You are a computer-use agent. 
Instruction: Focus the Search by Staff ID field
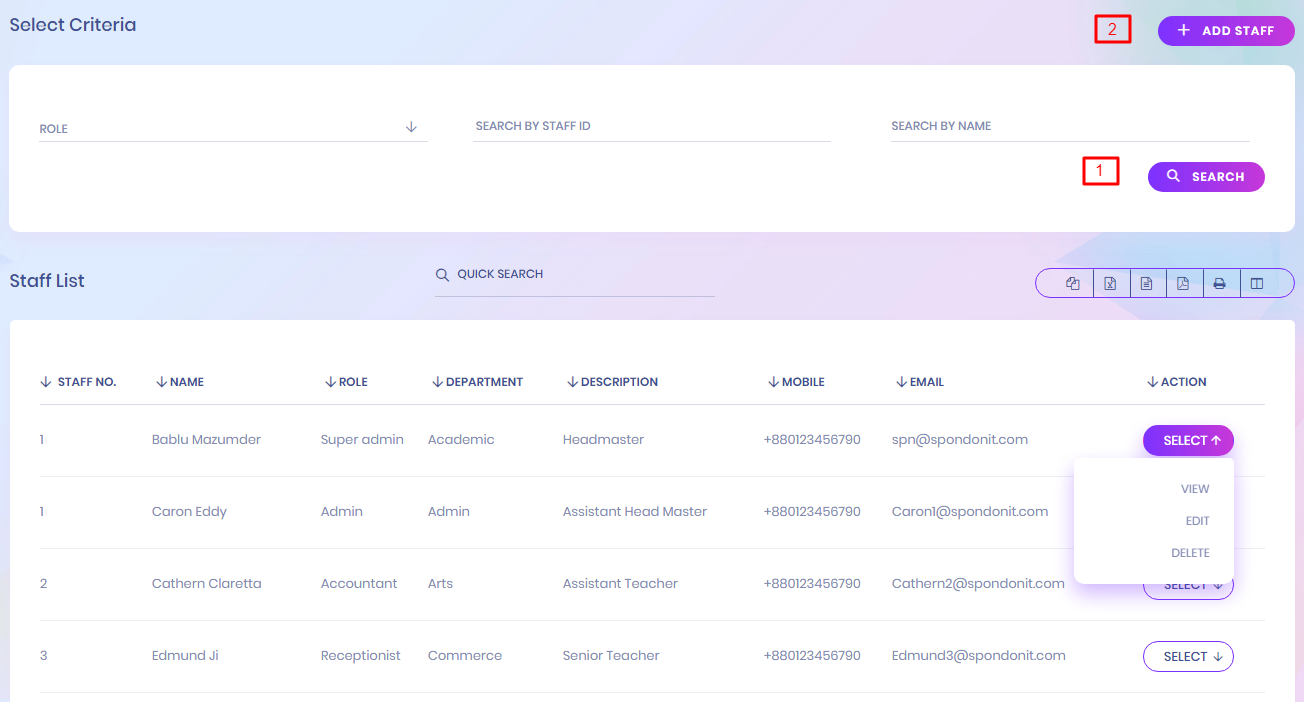[x=652, y=127]
